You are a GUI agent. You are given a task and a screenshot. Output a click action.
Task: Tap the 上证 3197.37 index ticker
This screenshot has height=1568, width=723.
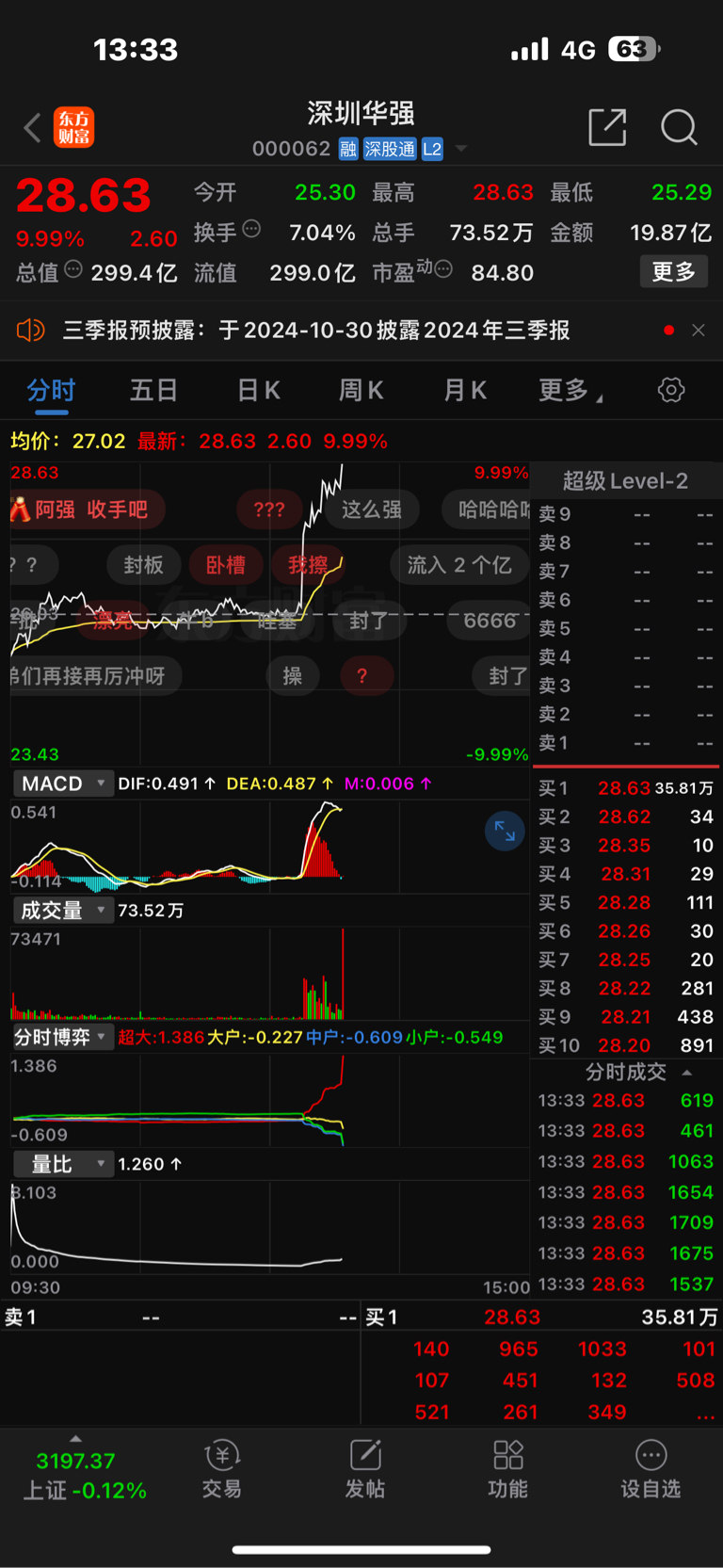point(84,1476)
